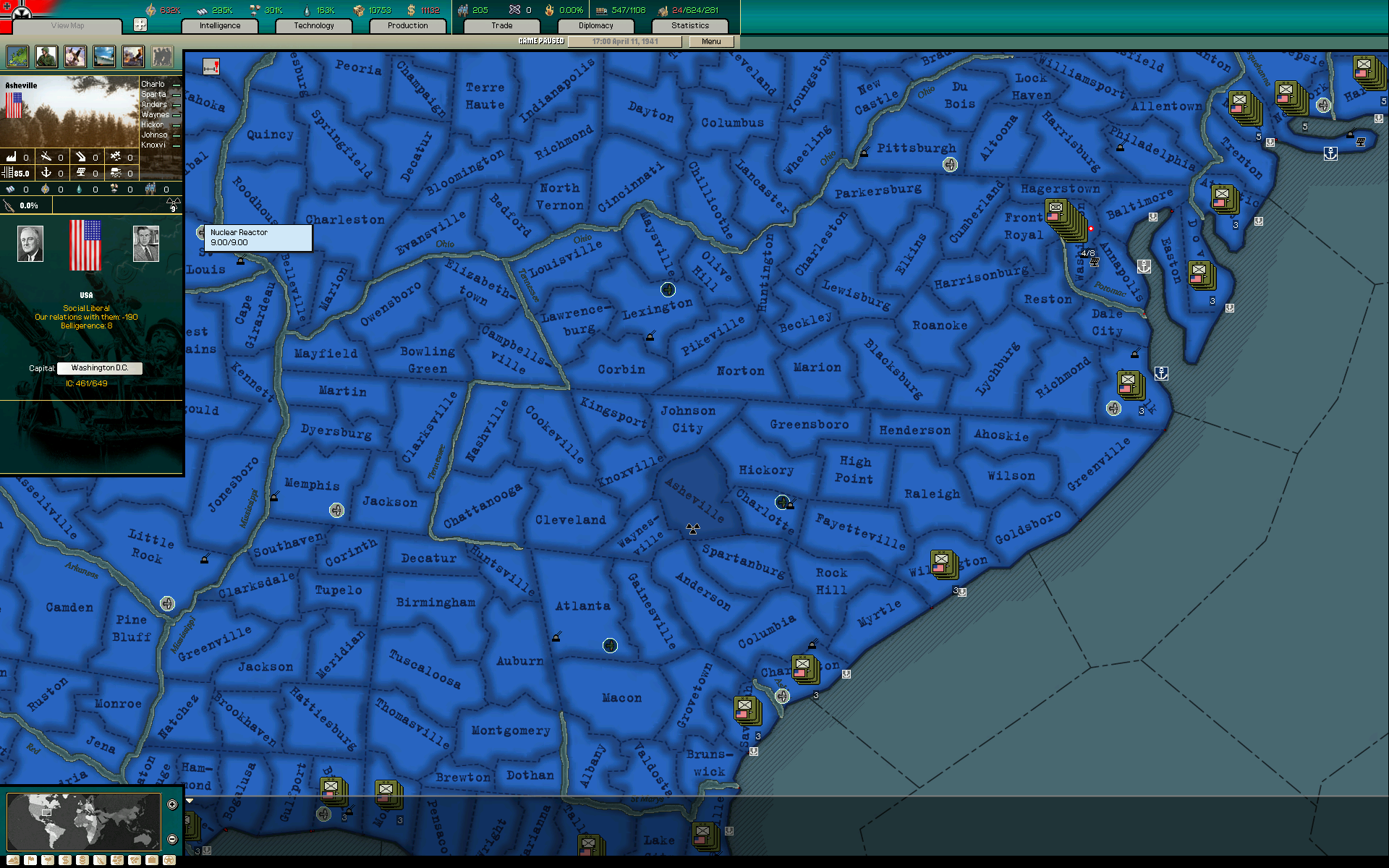Click the Pittsburgh province on the map
Image resolution: width=1389 pixels, height=868 pixels.
917,148
